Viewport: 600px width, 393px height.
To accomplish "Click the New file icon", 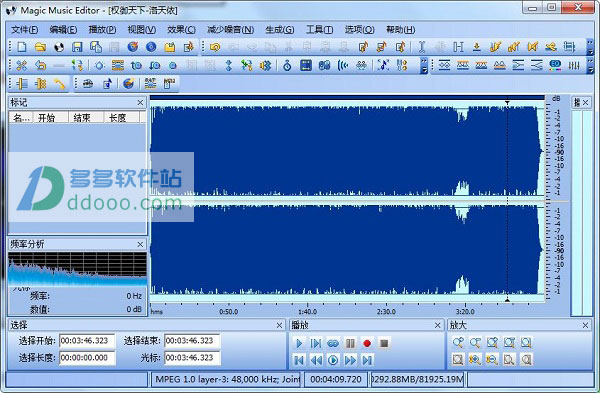I will point(22,47).
